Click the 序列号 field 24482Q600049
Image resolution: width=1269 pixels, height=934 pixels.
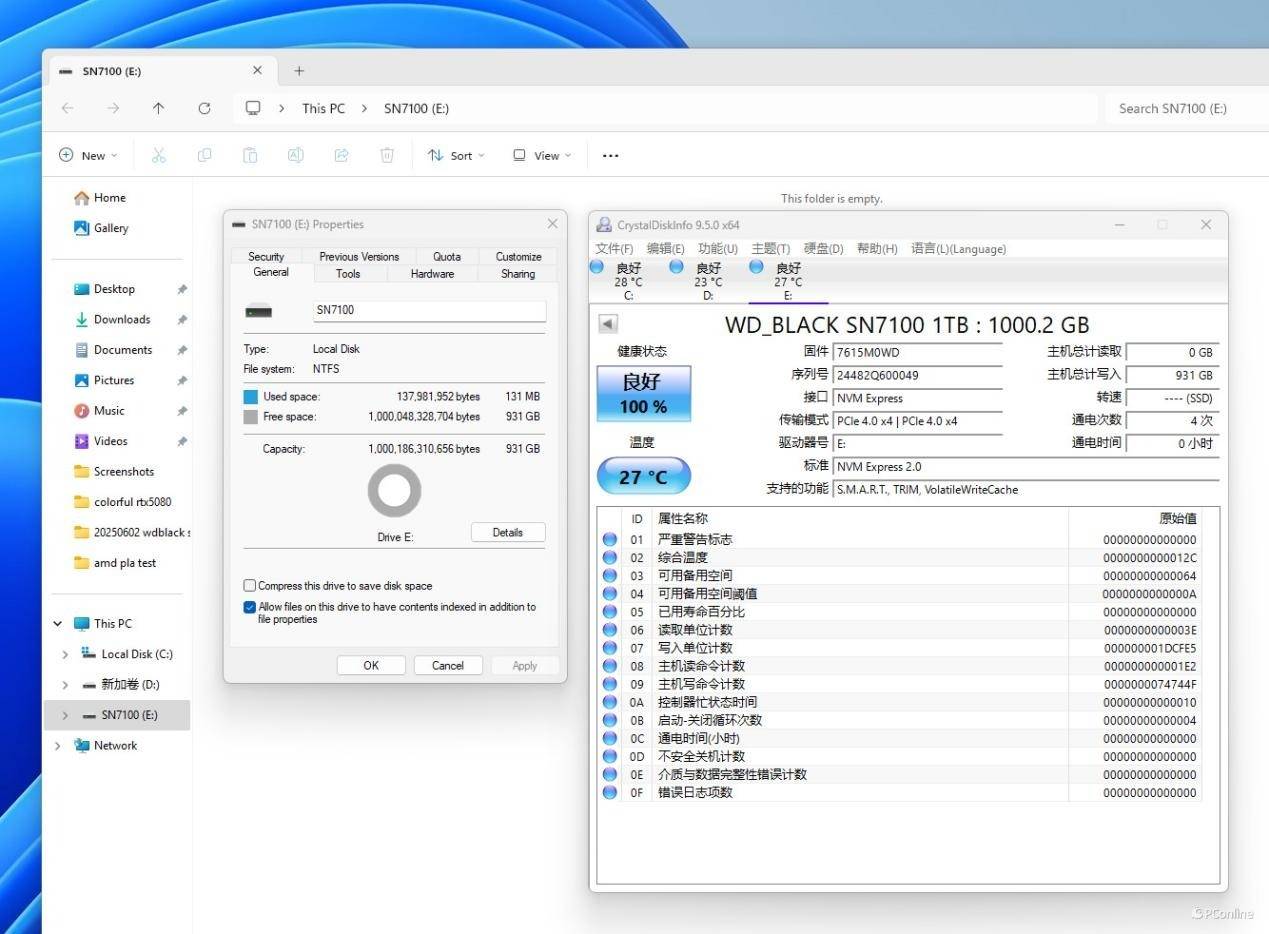coord(918,375)
